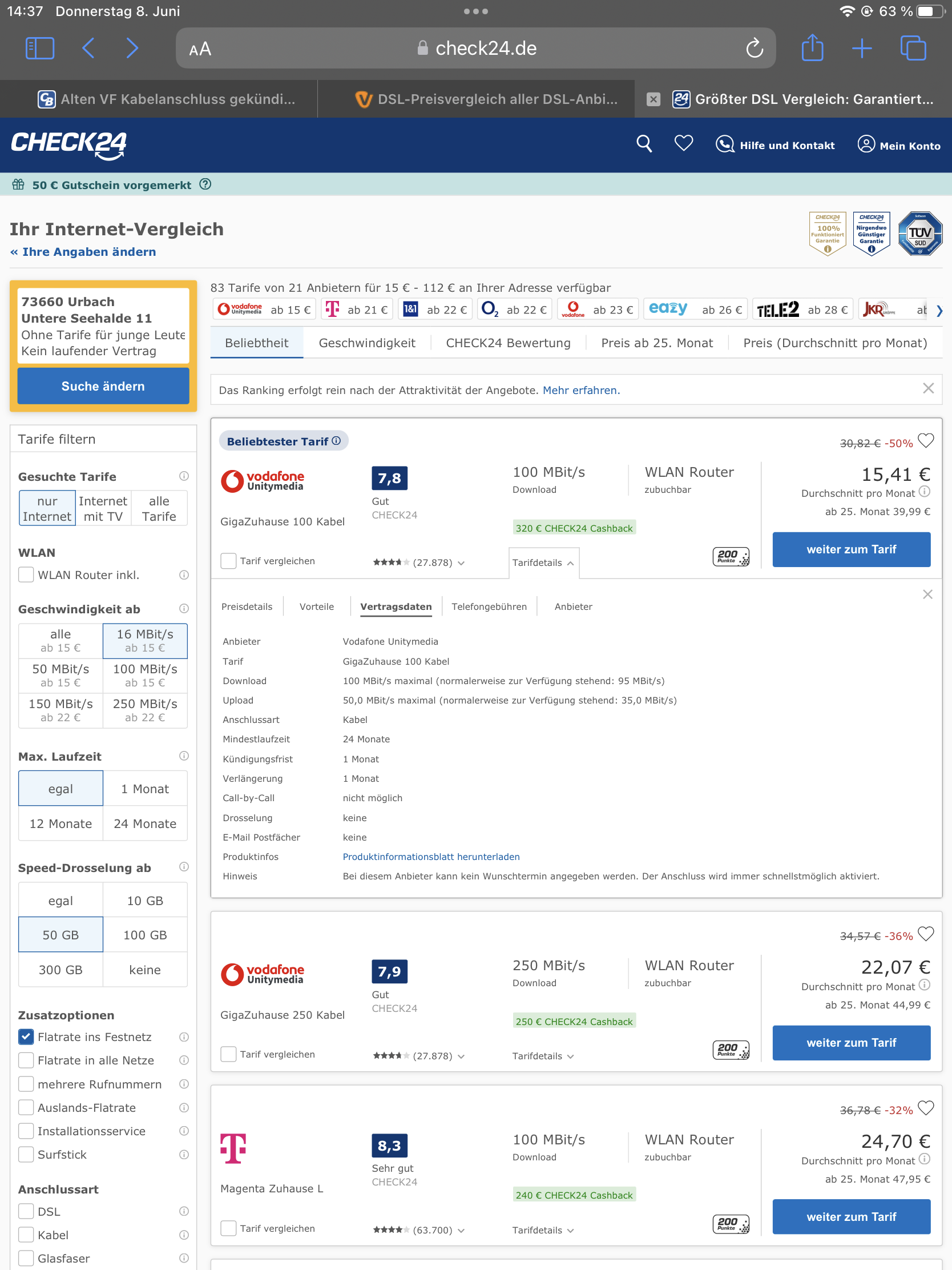The height and width of the screenshot is (1270, 952).
Task: Sort by Preis (Durchschnitt pro Monat)
Action: pyautogui.click(x=835, y=343)
